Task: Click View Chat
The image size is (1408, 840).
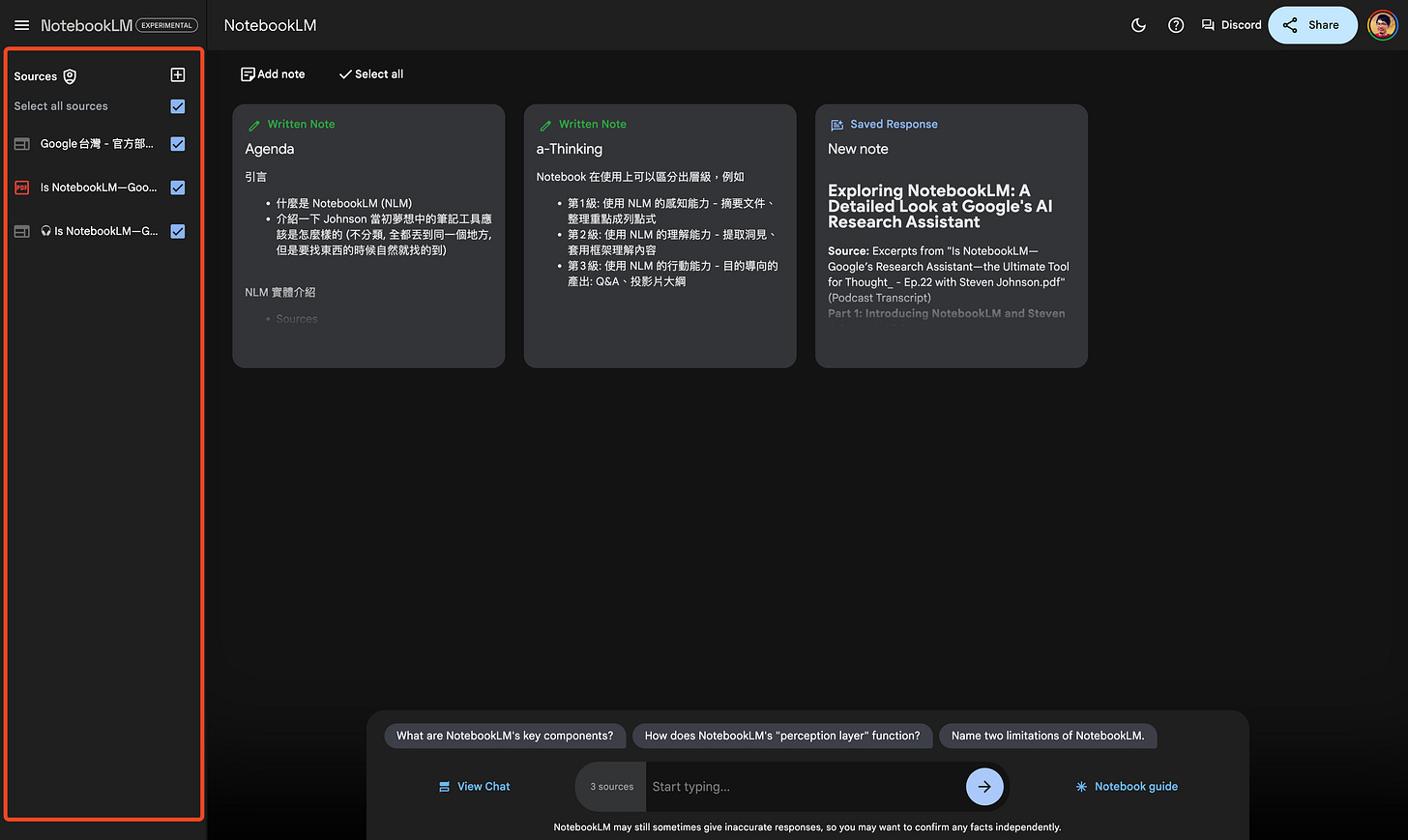Action: (x=474, y=787)
